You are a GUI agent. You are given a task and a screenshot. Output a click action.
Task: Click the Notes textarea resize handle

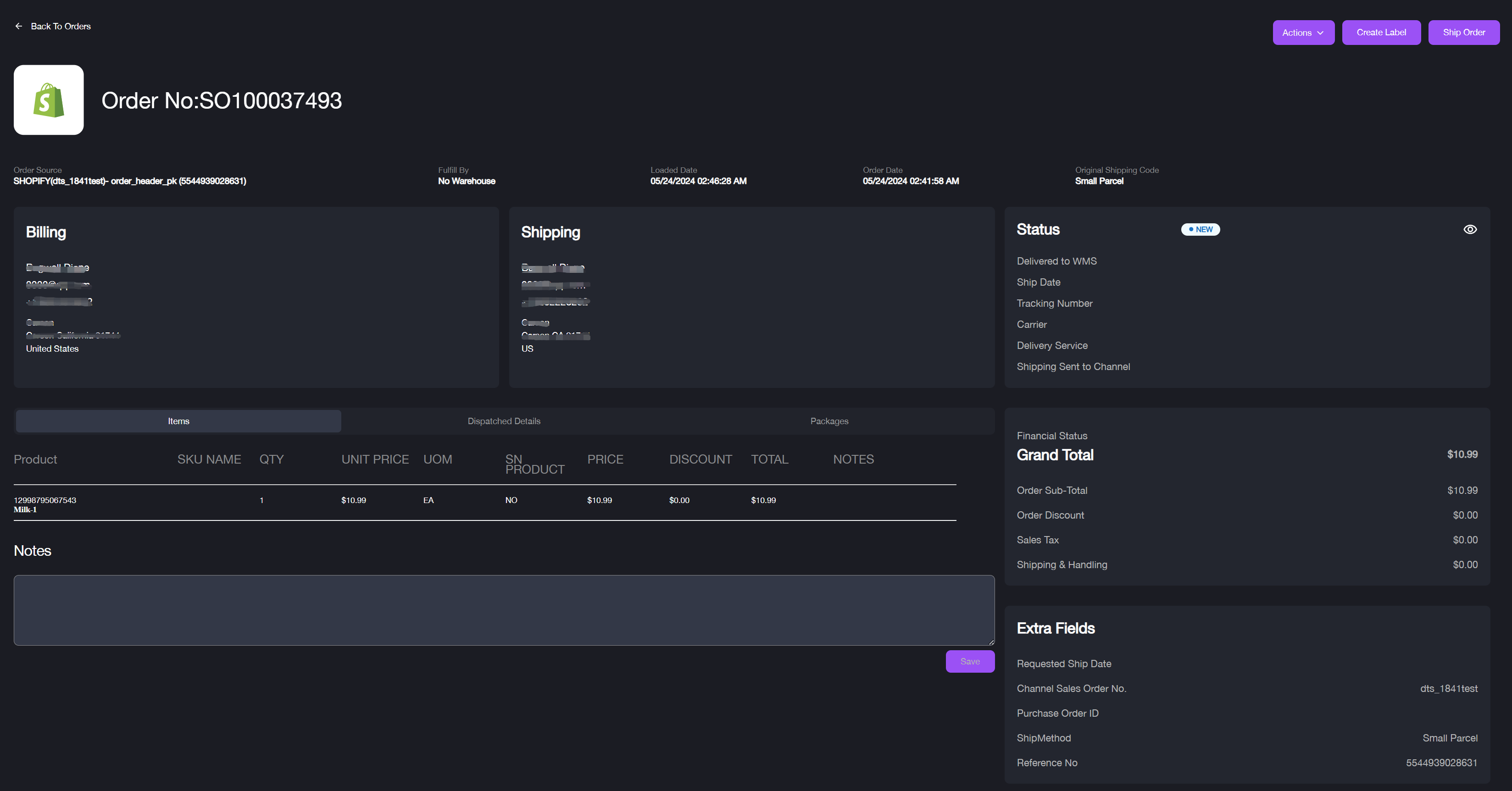pyautogui.click(x=991, y=642)
